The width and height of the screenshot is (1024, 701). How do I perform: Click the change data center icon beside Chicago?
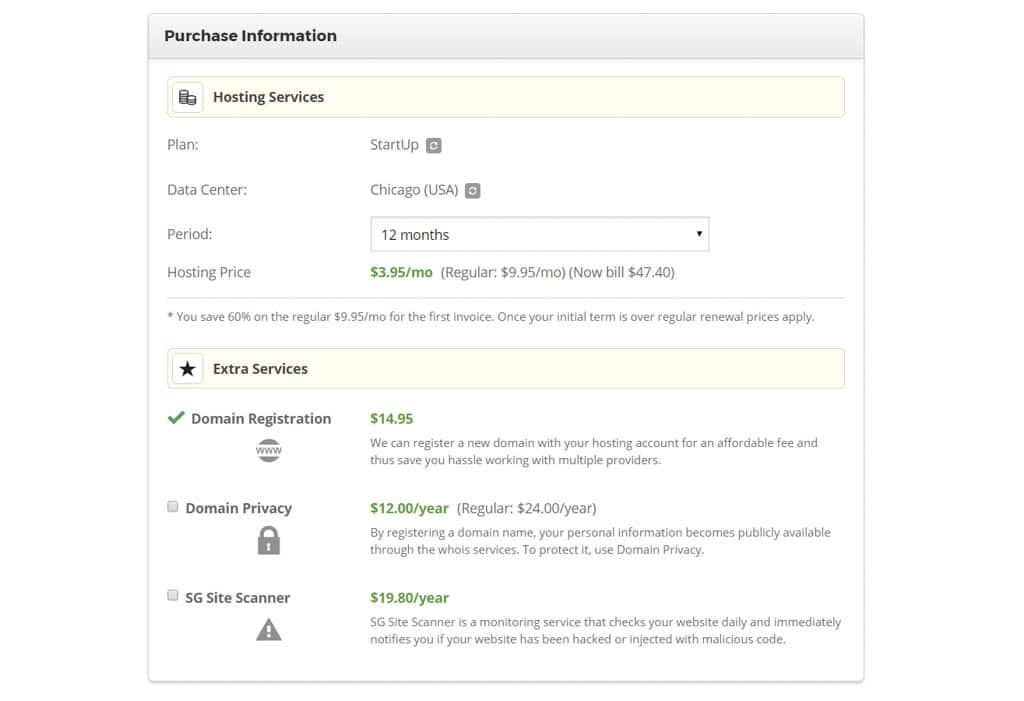pos(472,191)
